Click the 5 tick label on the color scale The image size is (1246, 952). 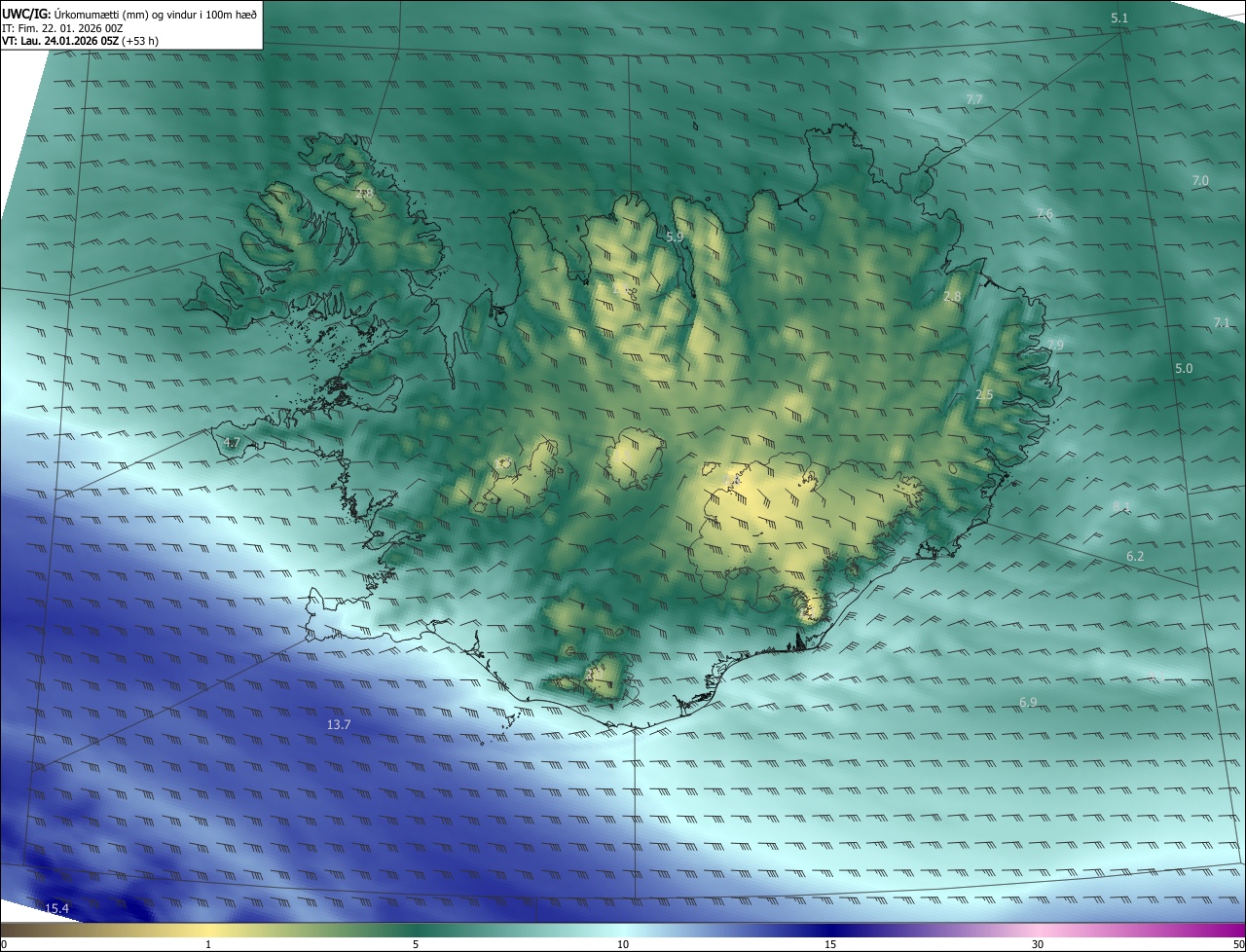pyautogui.click(x=416, y=944)
